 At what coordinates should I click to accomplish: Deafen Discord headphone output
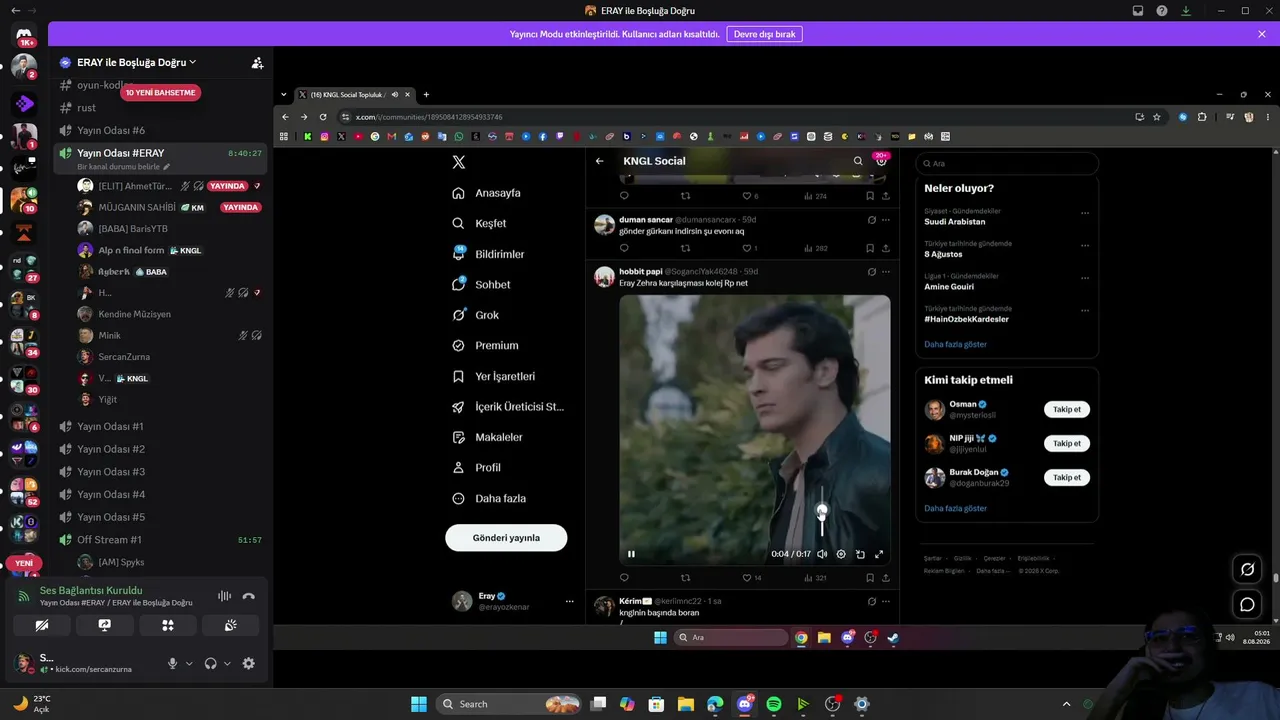pos(210,663)
